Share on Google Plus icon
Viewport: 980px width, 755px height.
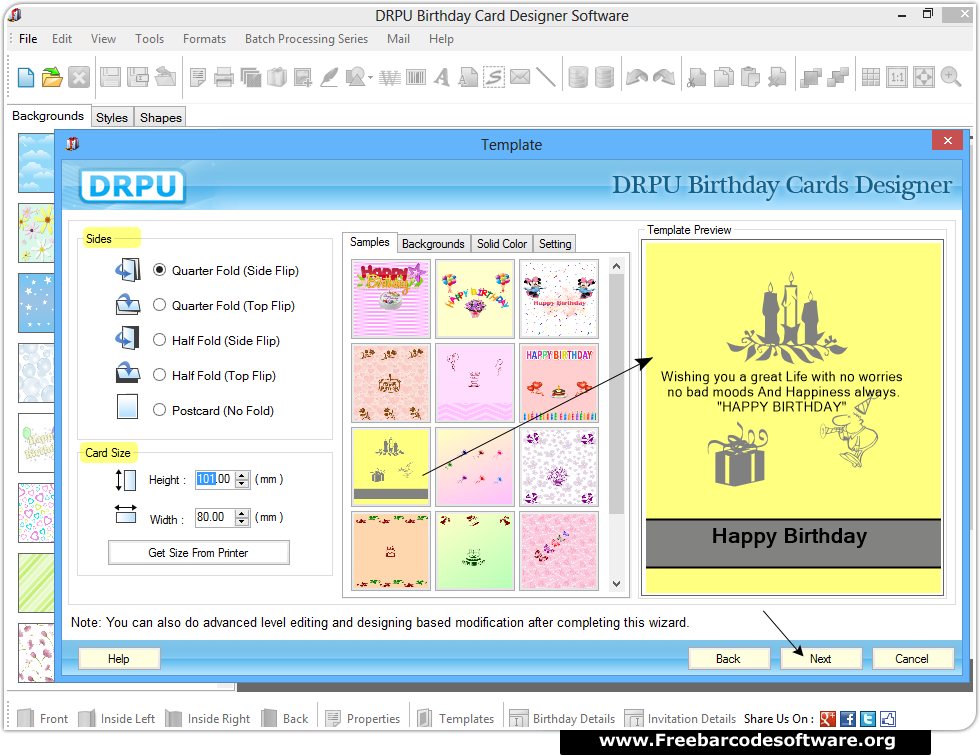pos(828,719)
